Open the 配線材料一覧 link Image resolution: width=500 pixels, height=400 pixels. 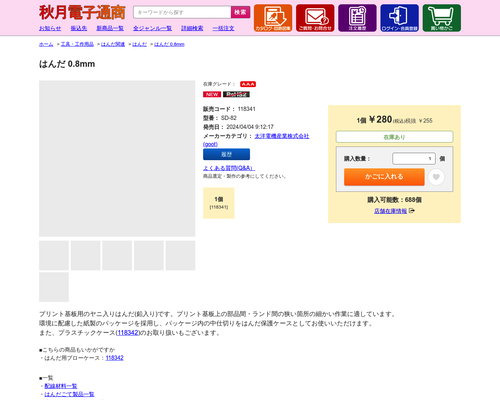(61, 386)
